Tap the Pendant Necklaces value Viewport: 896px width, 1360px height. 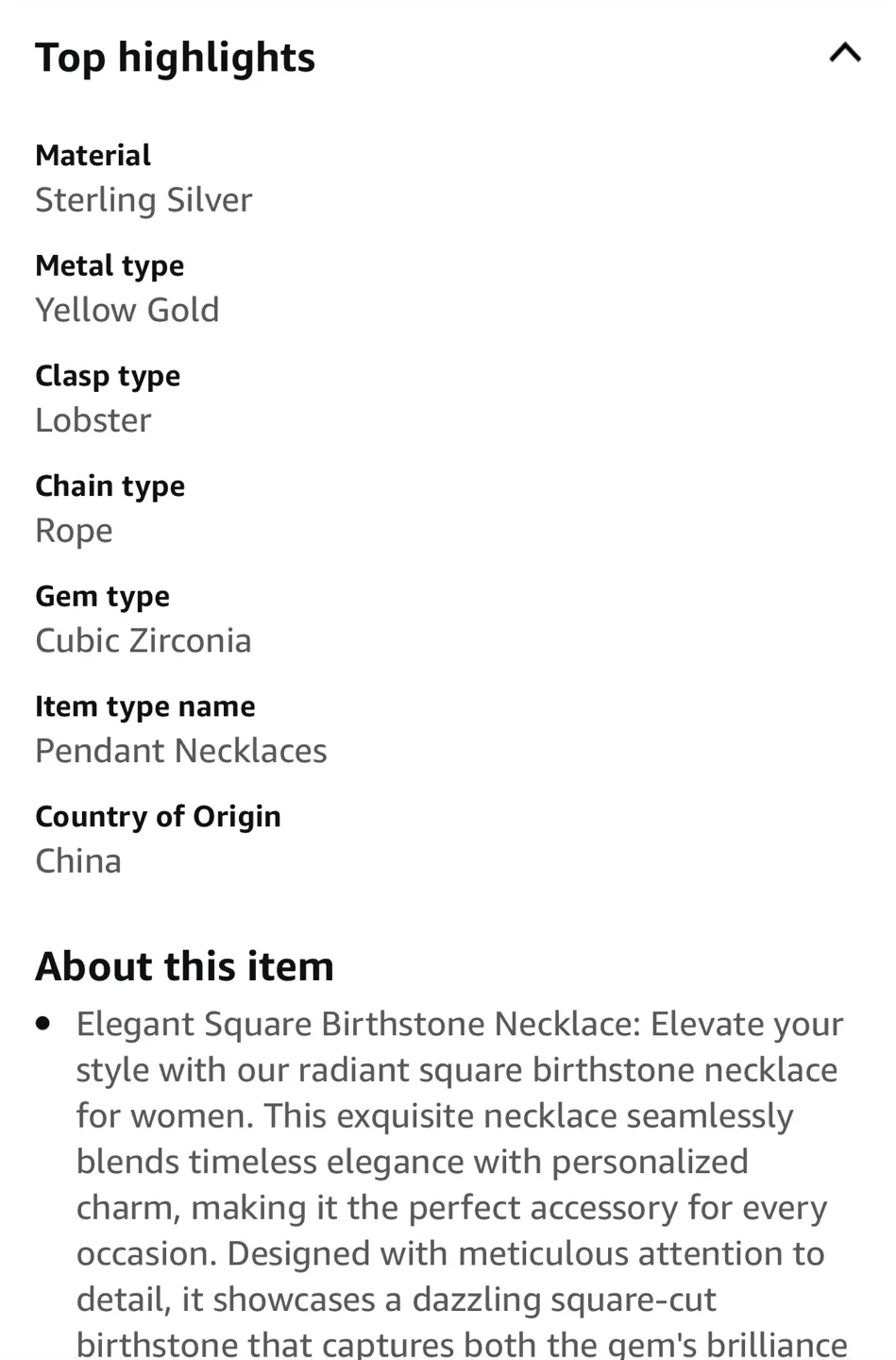click(180, 751)
